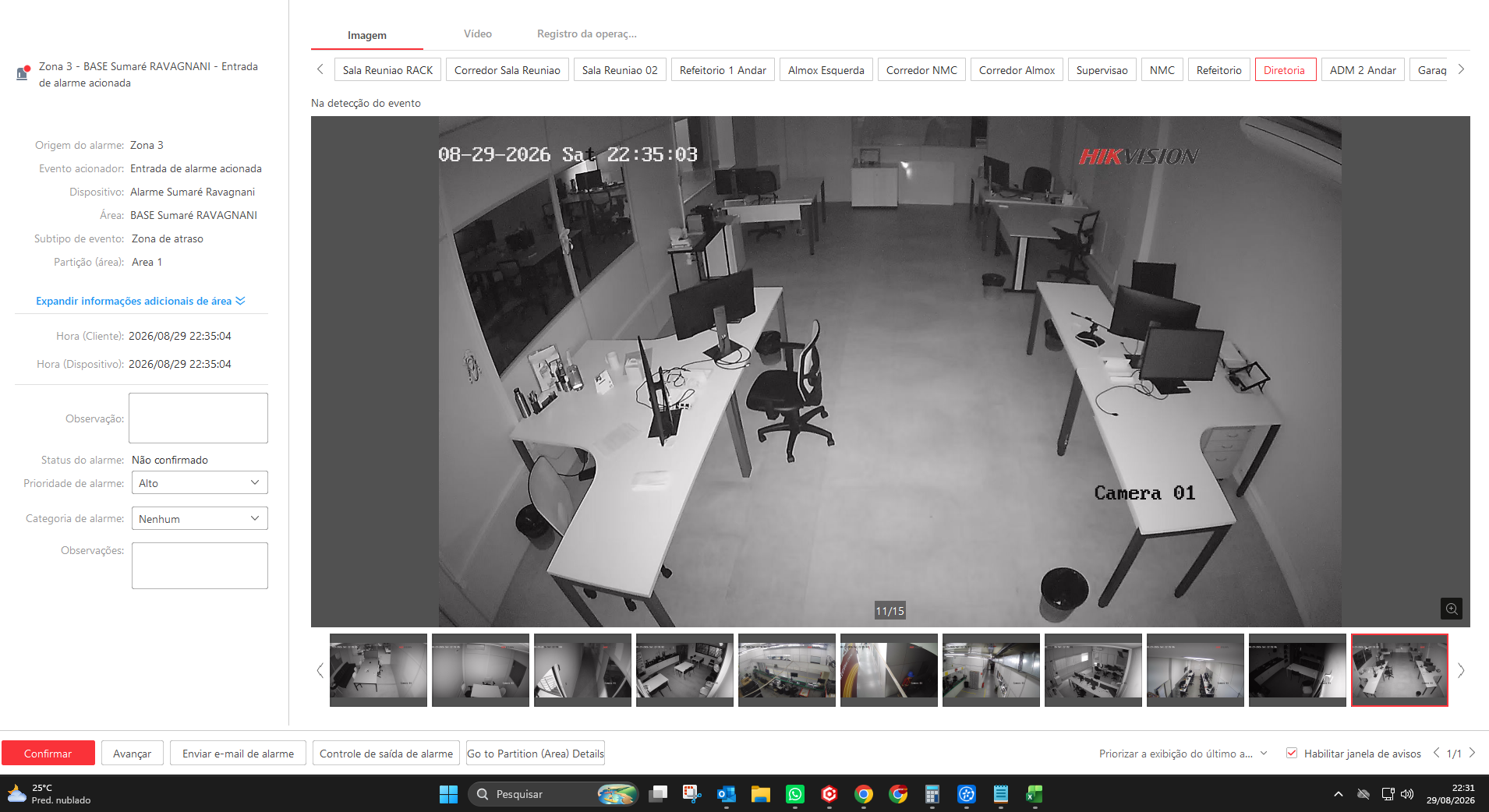Click Enviar e-mail de alarme button
The height and width of the screenshot is (812, 1489).
tap(238, 754)
